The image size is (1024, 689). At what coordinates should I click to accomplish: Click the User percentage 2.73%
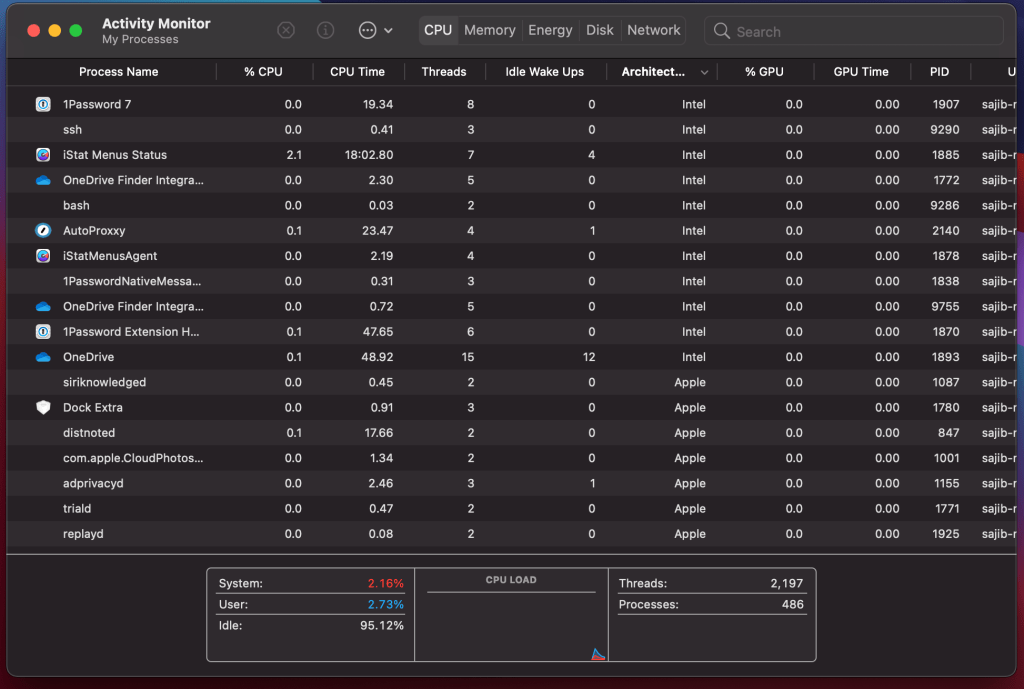385,604
